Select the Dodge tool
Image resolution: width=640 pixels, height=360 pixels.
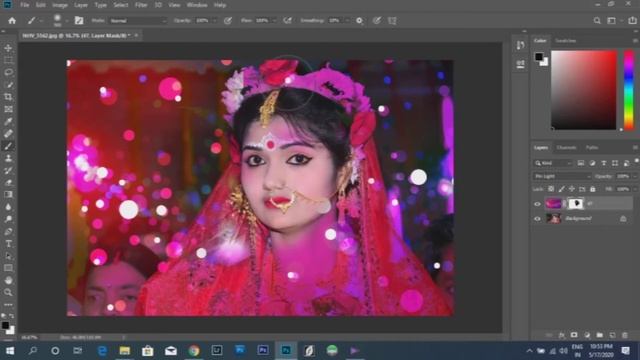coord(8,219)
